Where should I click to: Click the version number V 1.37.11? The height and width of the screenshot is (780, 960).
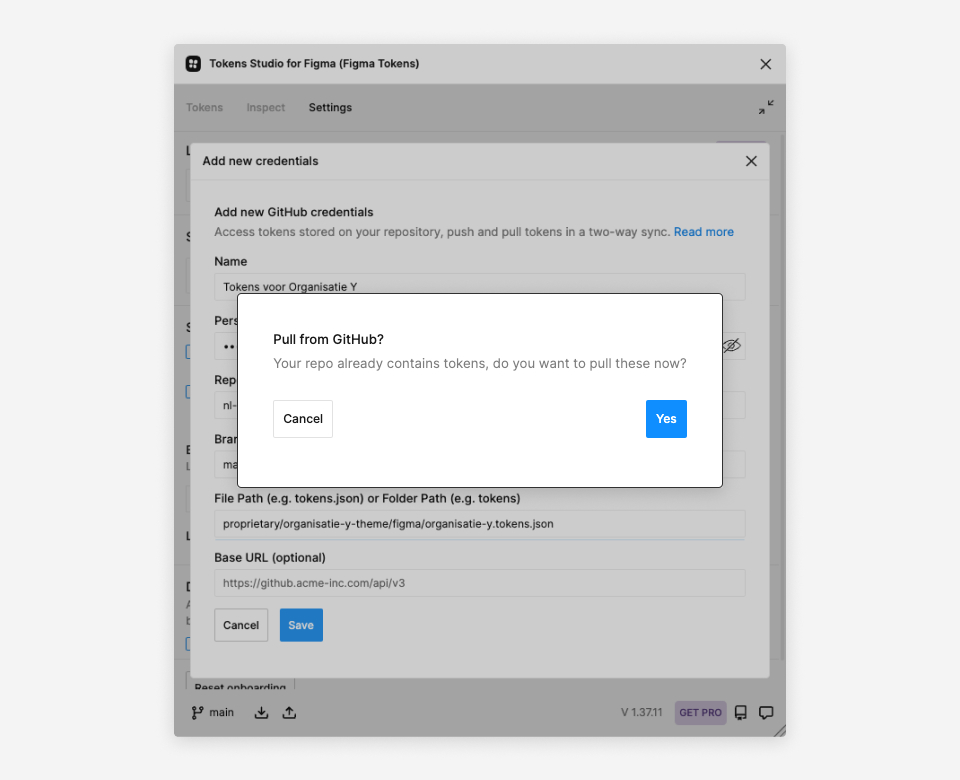tap(642, 713)
